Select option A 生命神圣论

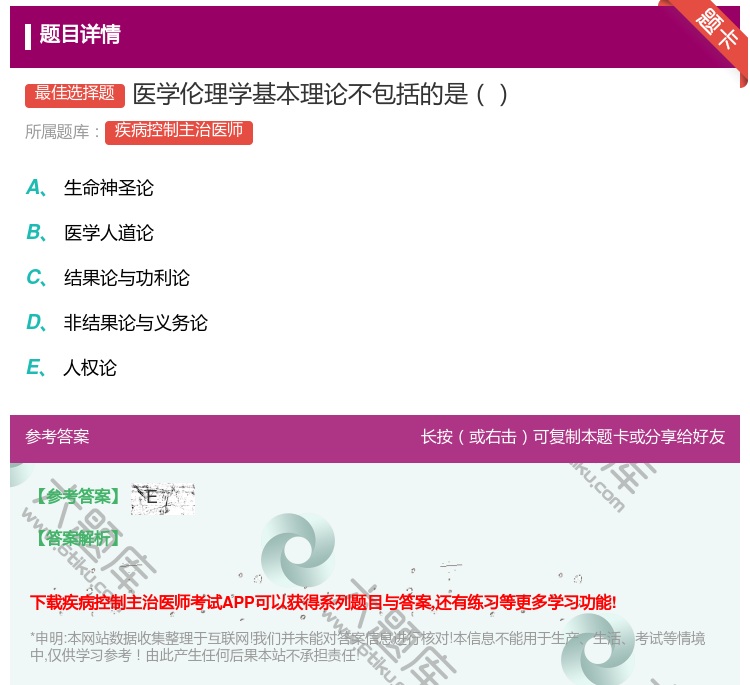pos(90,188)
